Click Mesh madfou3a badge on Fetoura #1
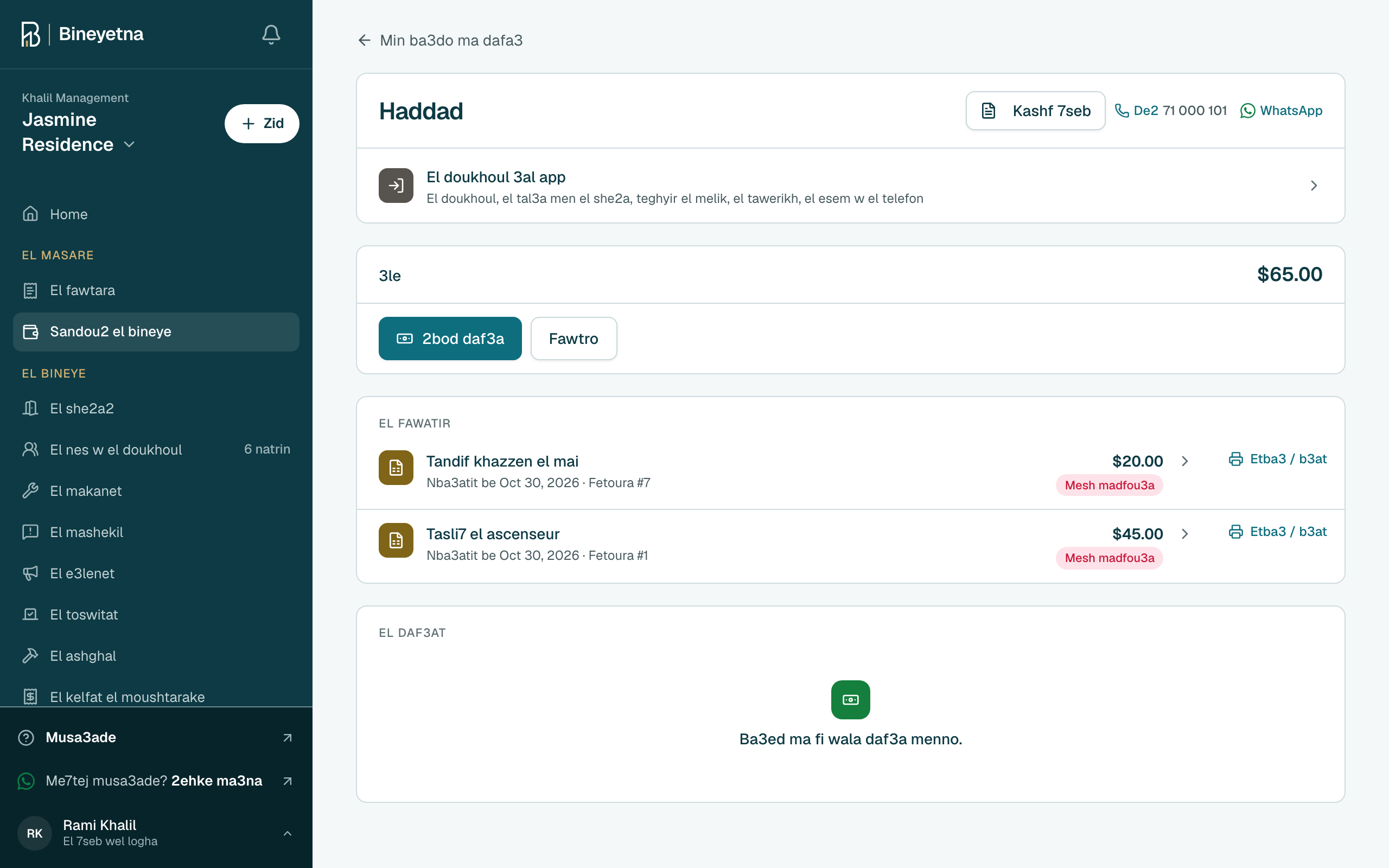 pyautogui.click(x=1110, y=558)
